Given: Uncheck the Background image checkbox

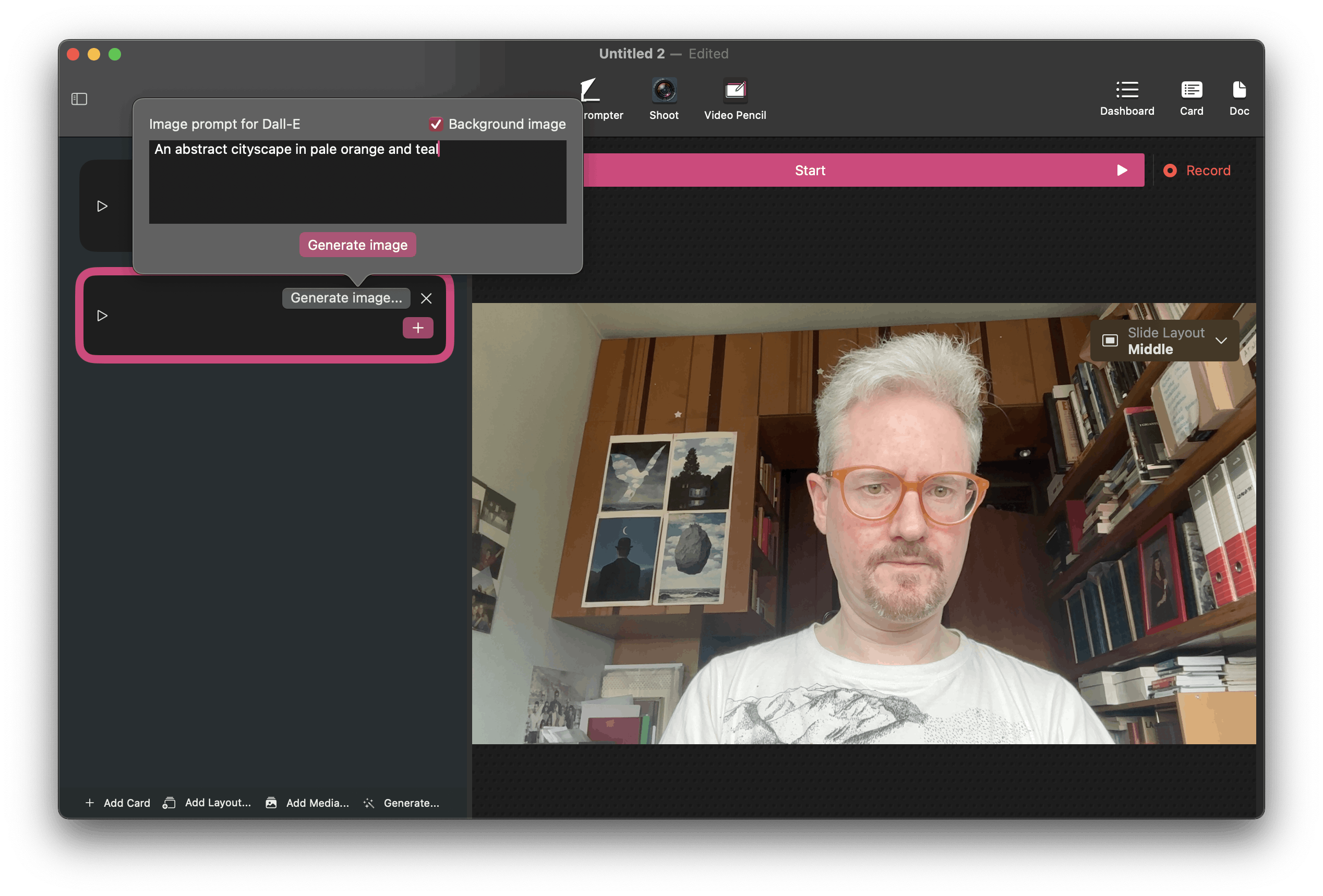Looking at the screenshot, I should [436, 124].
